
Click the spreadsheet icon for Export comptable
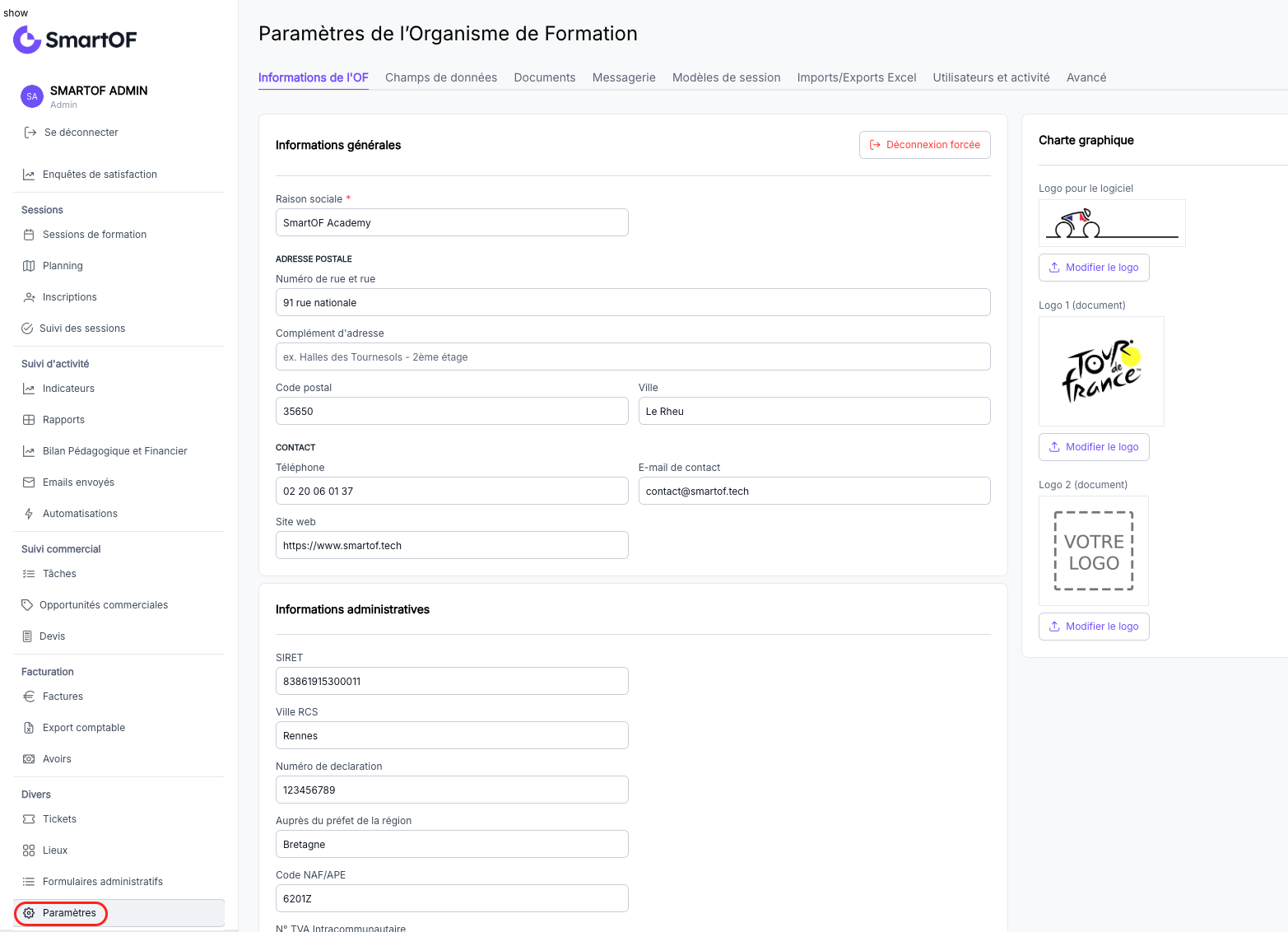coord(29,728)
